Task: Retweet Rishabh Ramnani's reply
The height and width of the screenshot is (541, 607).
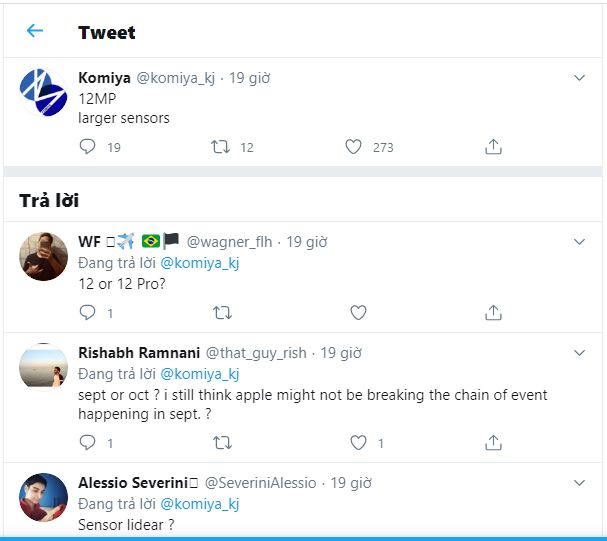Action: (221, 442)
